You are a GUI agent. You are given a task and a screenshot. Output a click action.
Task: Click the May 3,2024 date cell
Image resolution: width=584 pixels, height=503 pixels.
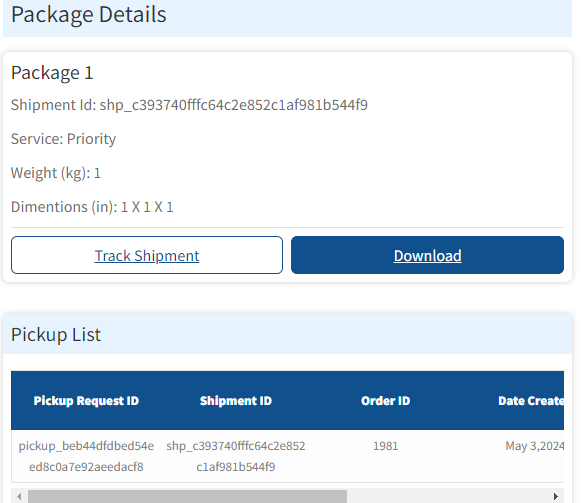535,446
